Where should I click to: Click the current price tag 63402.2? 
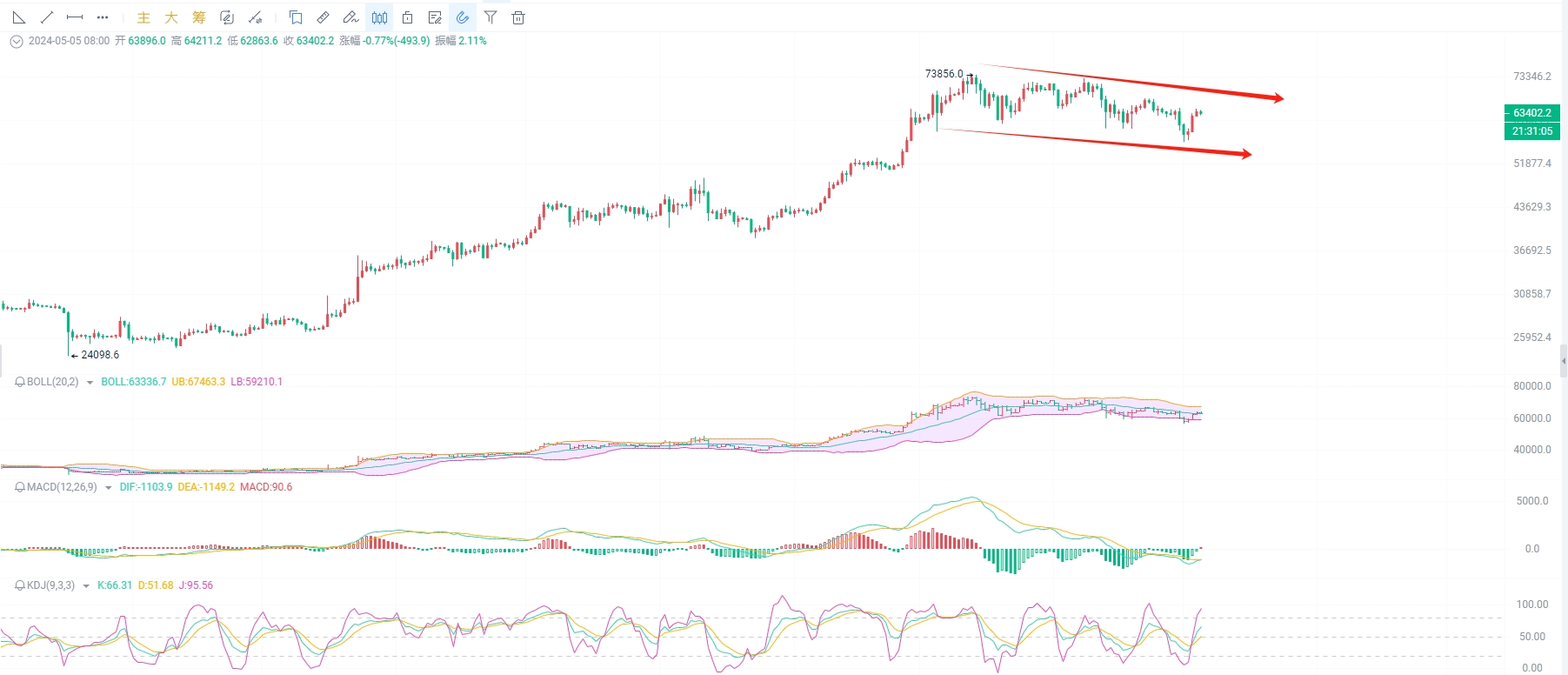pos(1532,113)
